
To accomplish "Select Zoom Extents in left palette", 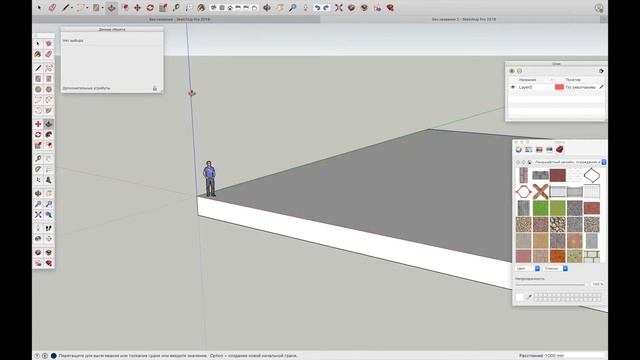I will 38,214.
